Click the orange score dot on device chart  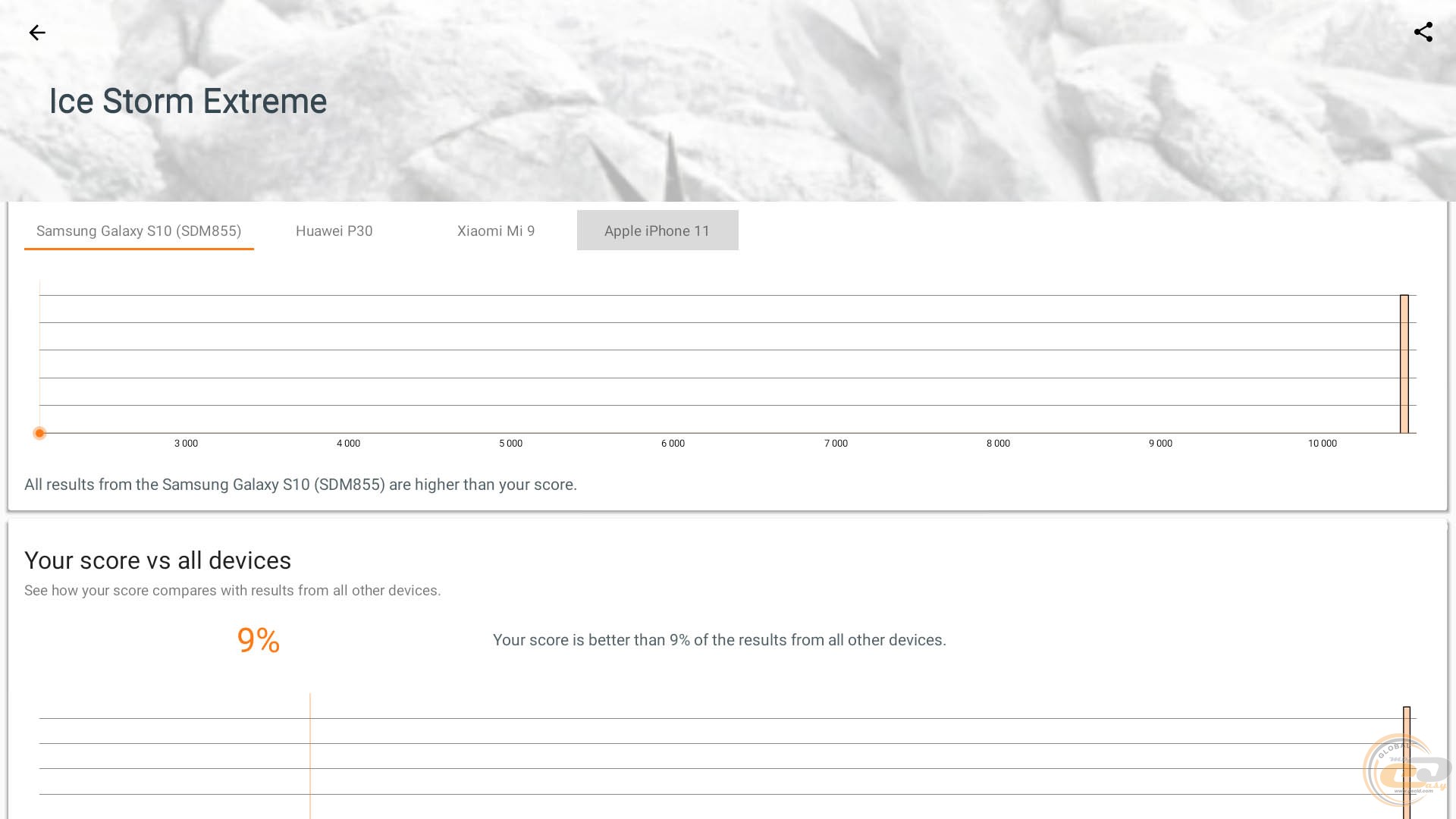(x=39, y=433)
